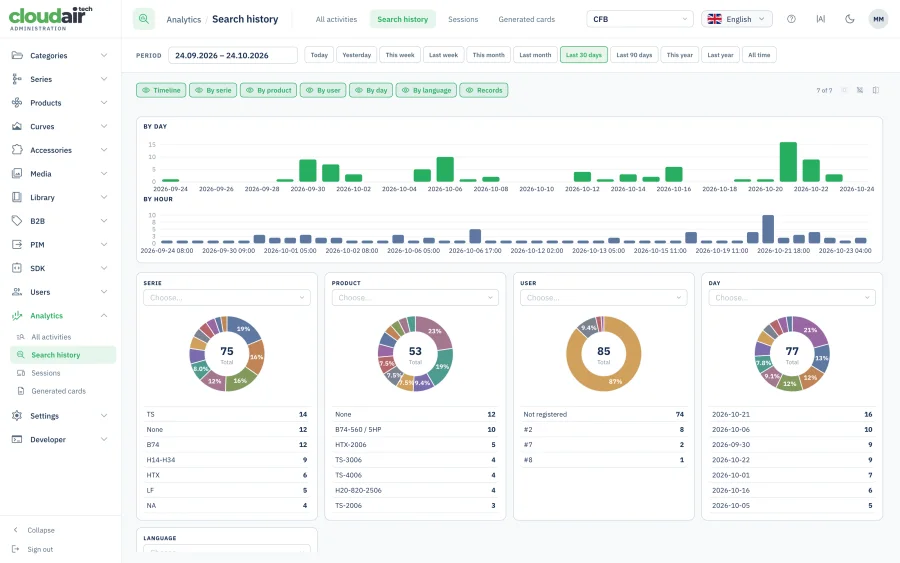Image resolution: width=900 pixels, height=563 pixels.
Task: Click the Library book icon in sidebar
Action: point(17,197)
